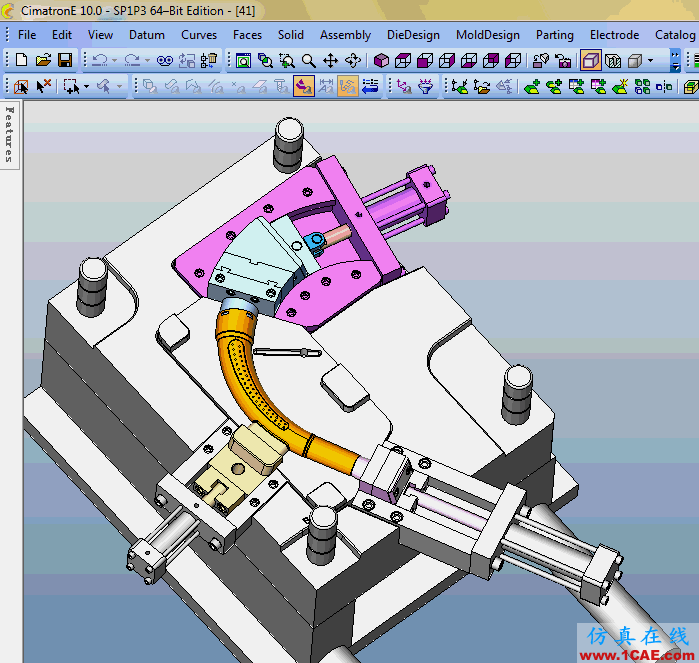Image resolution: width=699 pixels, height=663 pixels.
Task: Toggle hidden-lines wireframe display mode
Action: (x=613, y=60)
